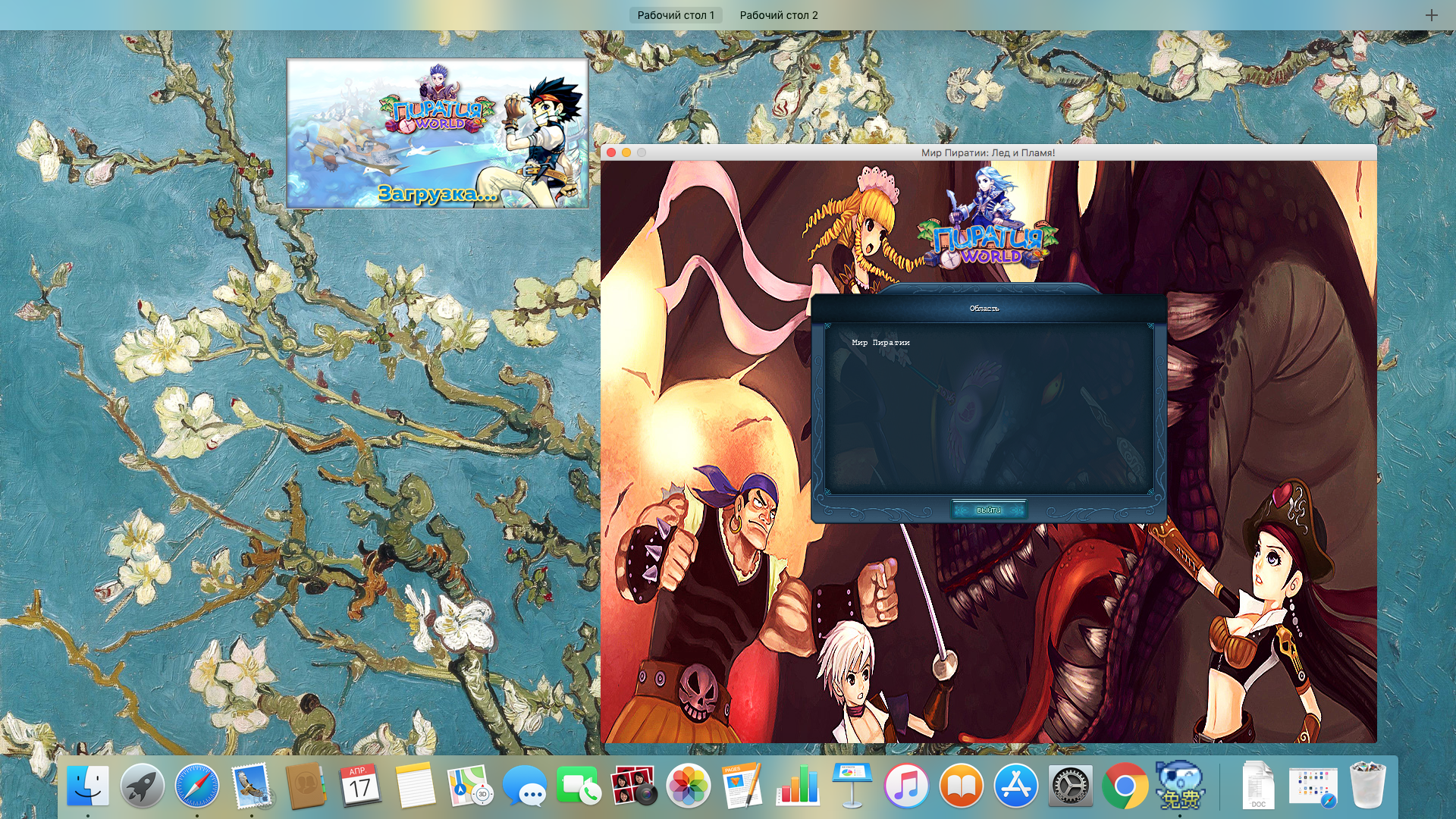Select the Мир Пиратии: Лед и Пламя! window title bar
Viewport: 1456px width, 819px height.
(x=988, y=152)
